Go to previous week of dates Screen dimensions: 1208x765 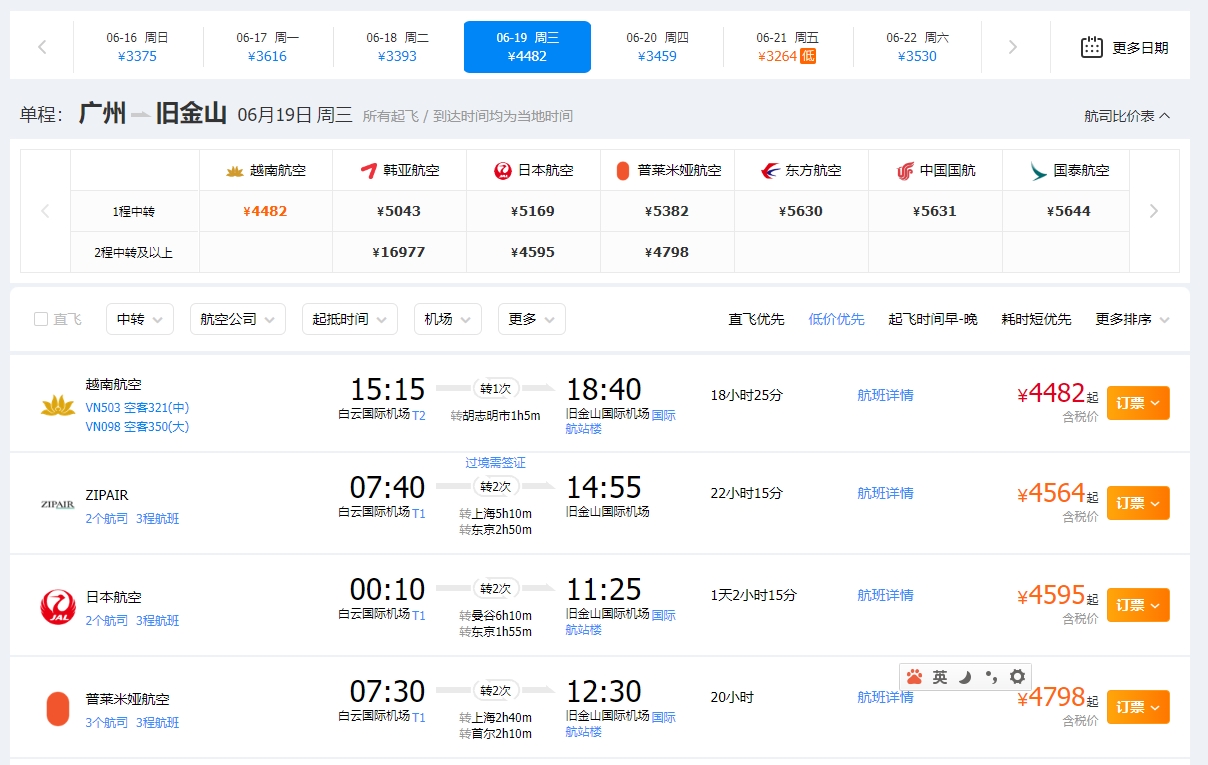pyautogui.click(x=42, y=47)
